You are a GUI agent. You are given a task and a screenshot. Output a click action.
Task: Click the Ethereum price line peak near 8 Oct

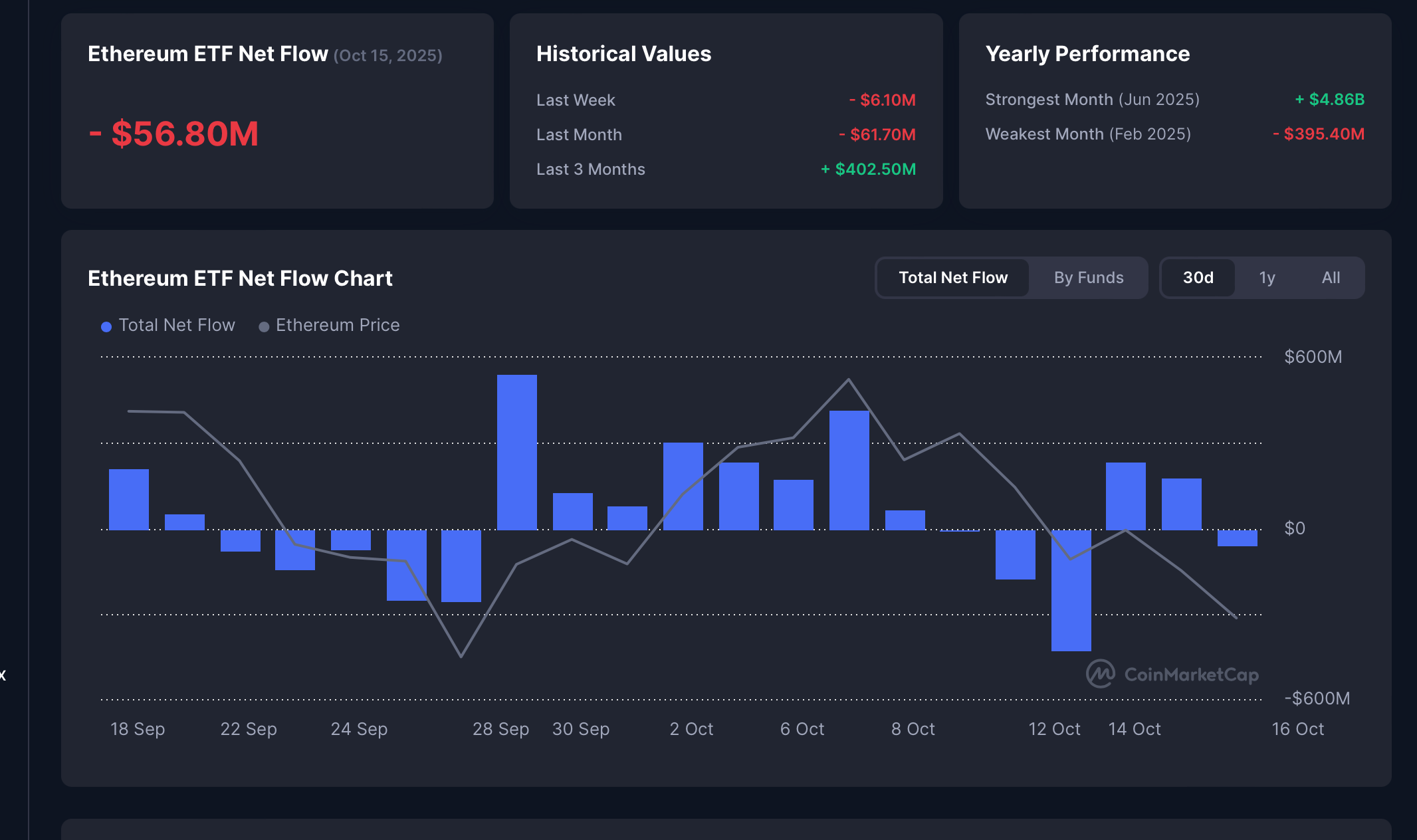pyautogui.click(x=848, y=380)
